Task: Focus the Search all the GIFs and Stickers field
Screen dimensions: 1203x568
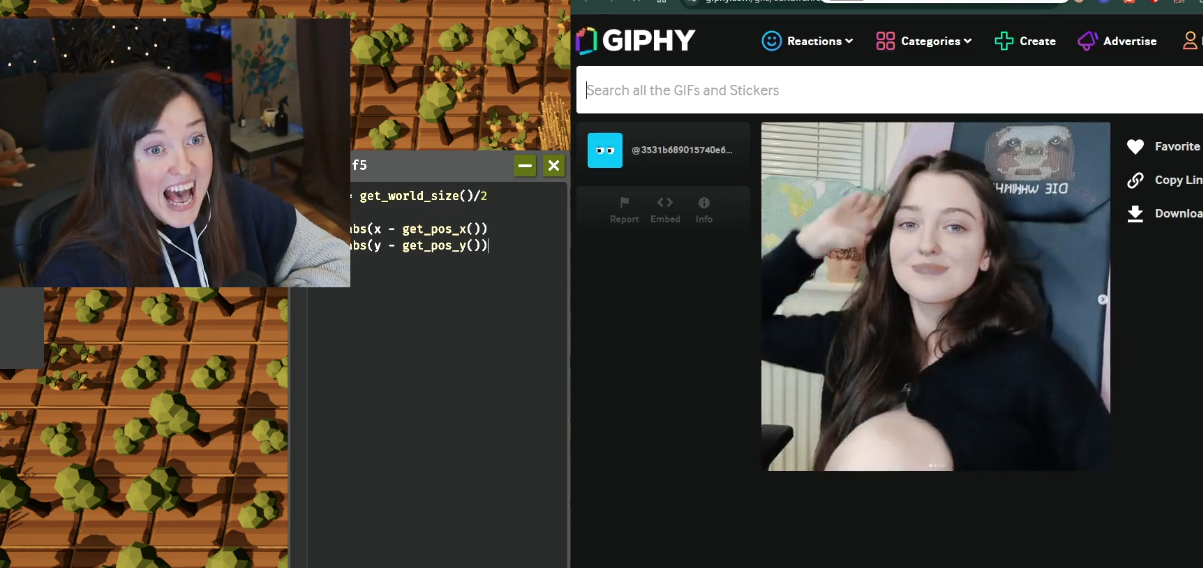Action: tap(889, 90)
